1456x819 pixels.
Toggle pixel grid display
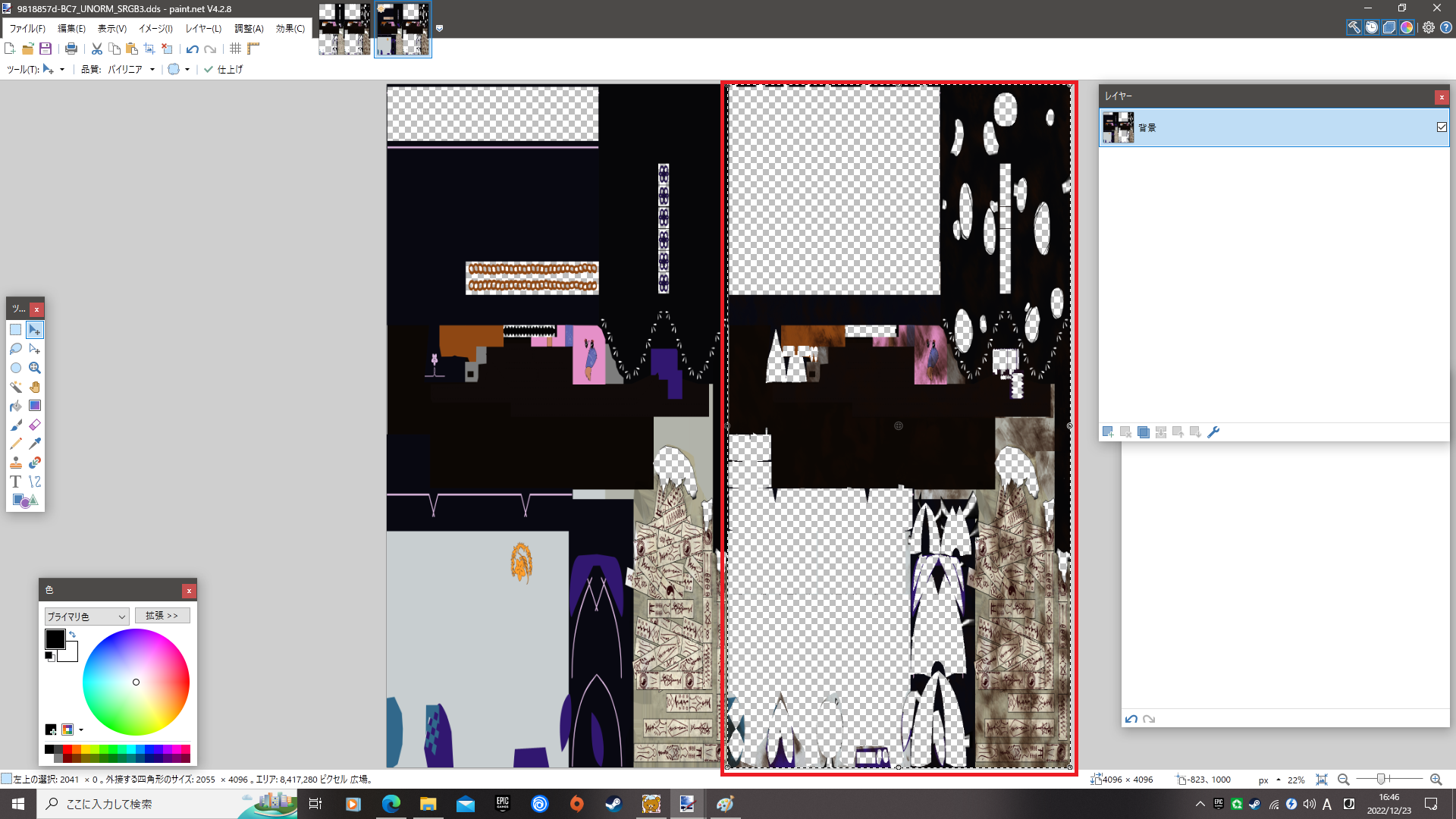pyautogui.click(x=236, y=49)
